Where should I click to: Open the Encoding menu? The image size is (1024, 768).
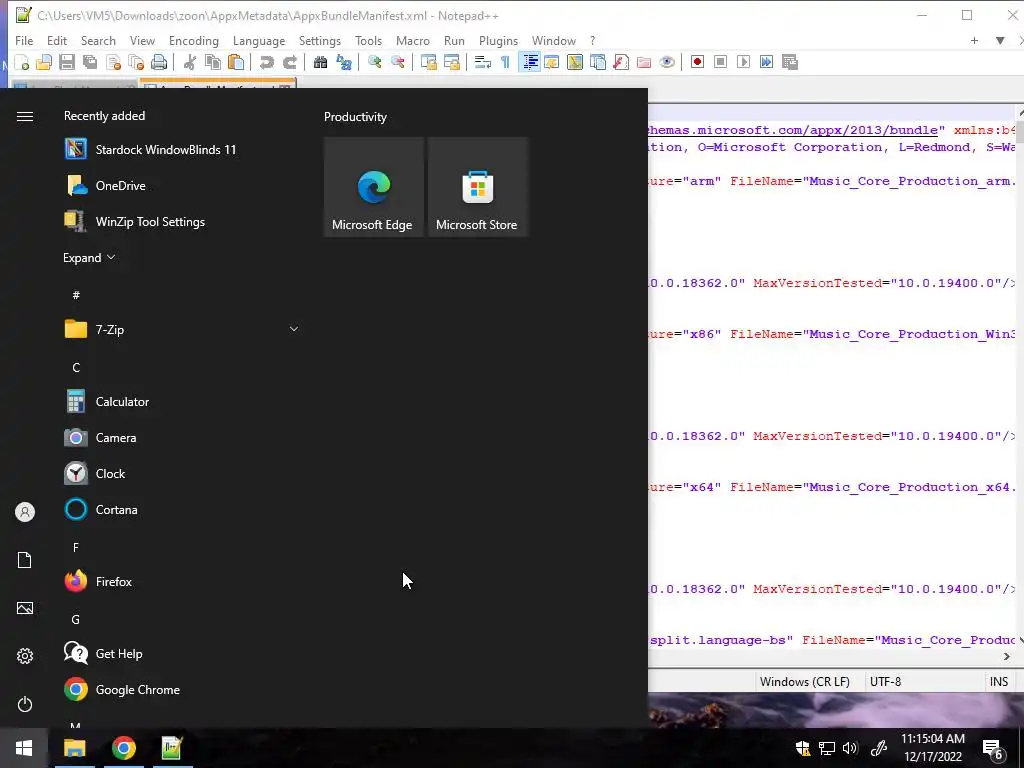click(x=194, y=40)
